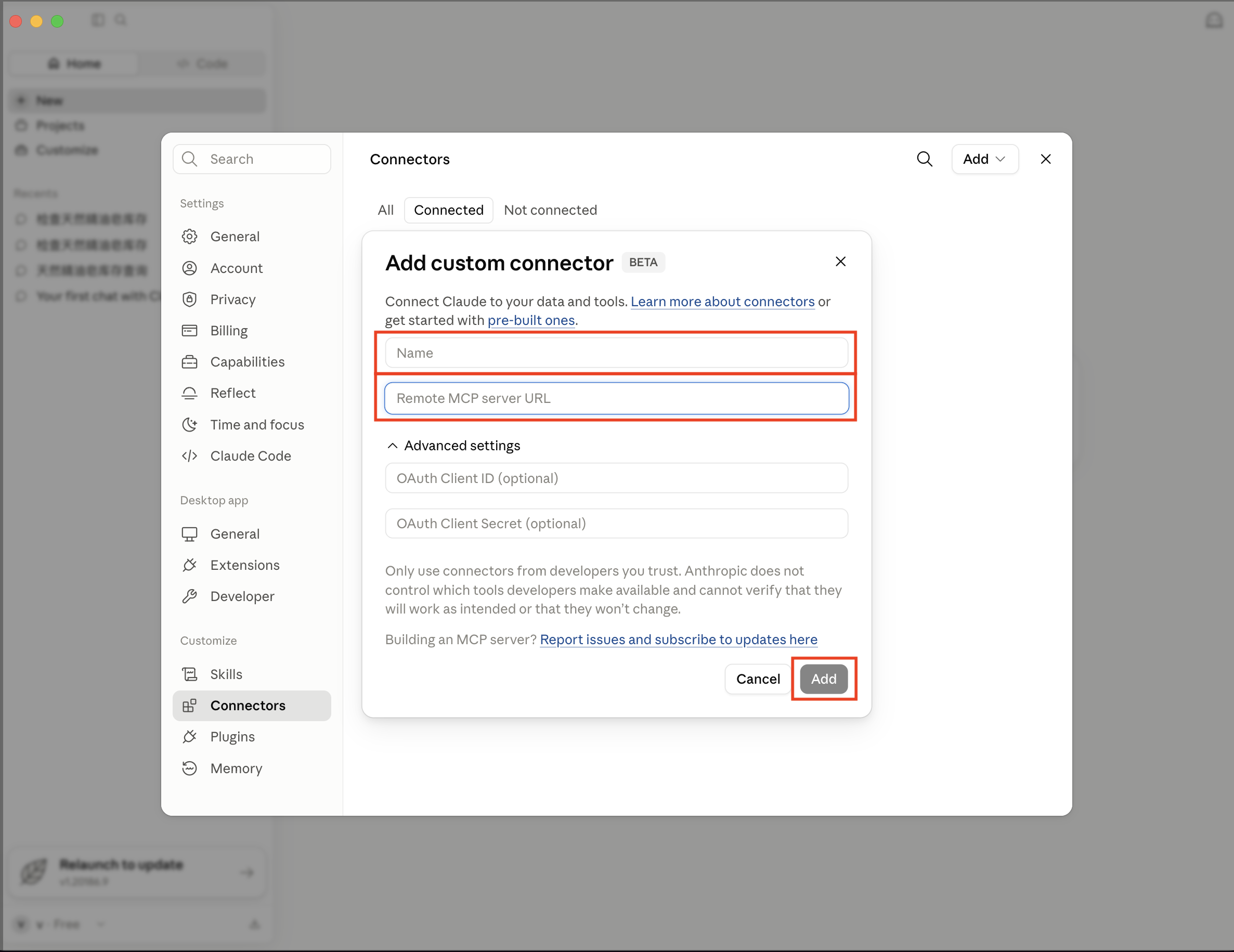Focus the Name input field
This screenshot has height=952, width=1234.
pos(616,353)
